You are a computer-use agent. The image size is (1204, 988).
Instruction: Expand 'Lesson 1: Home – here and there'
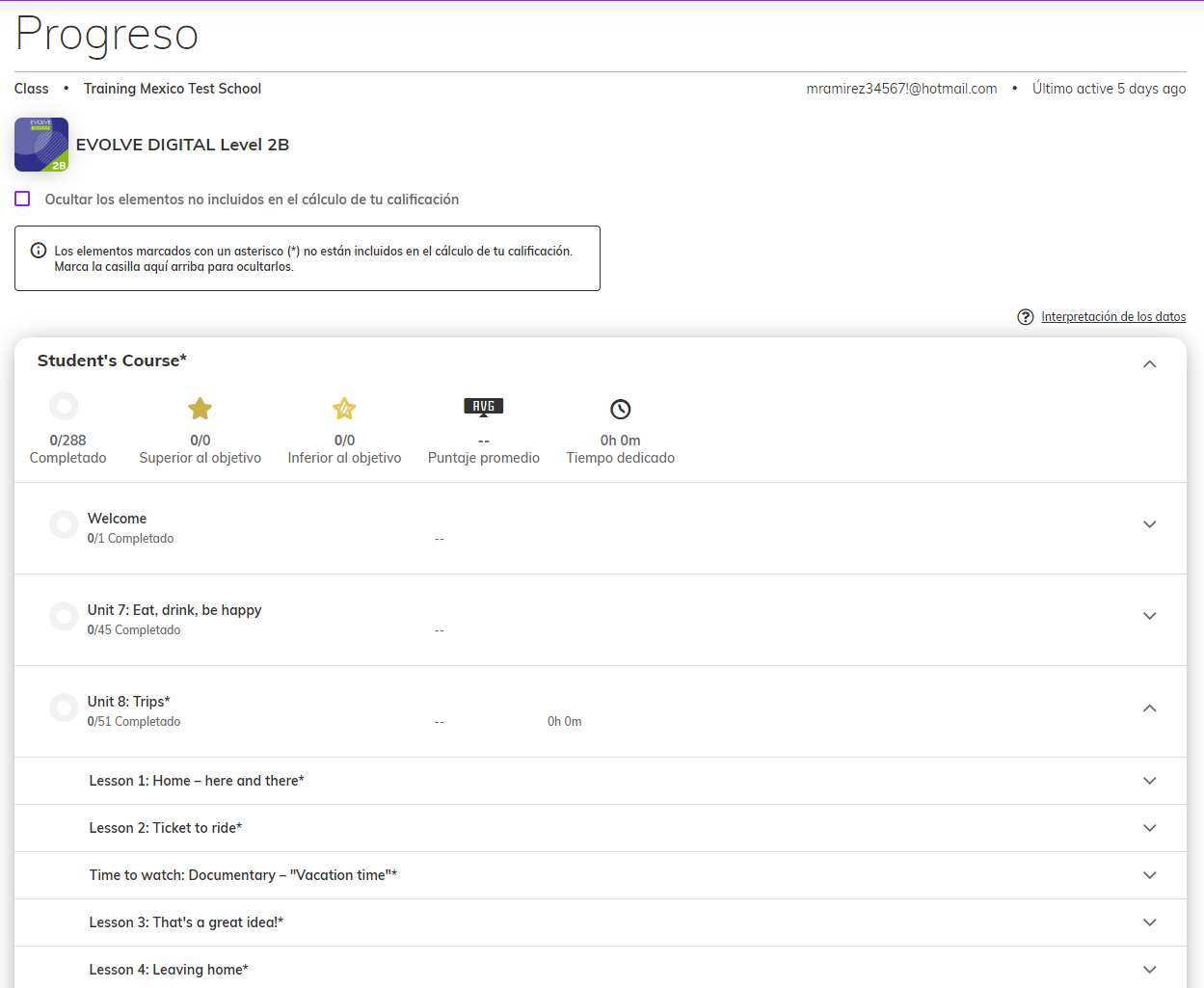click(x=1149, y=781)
